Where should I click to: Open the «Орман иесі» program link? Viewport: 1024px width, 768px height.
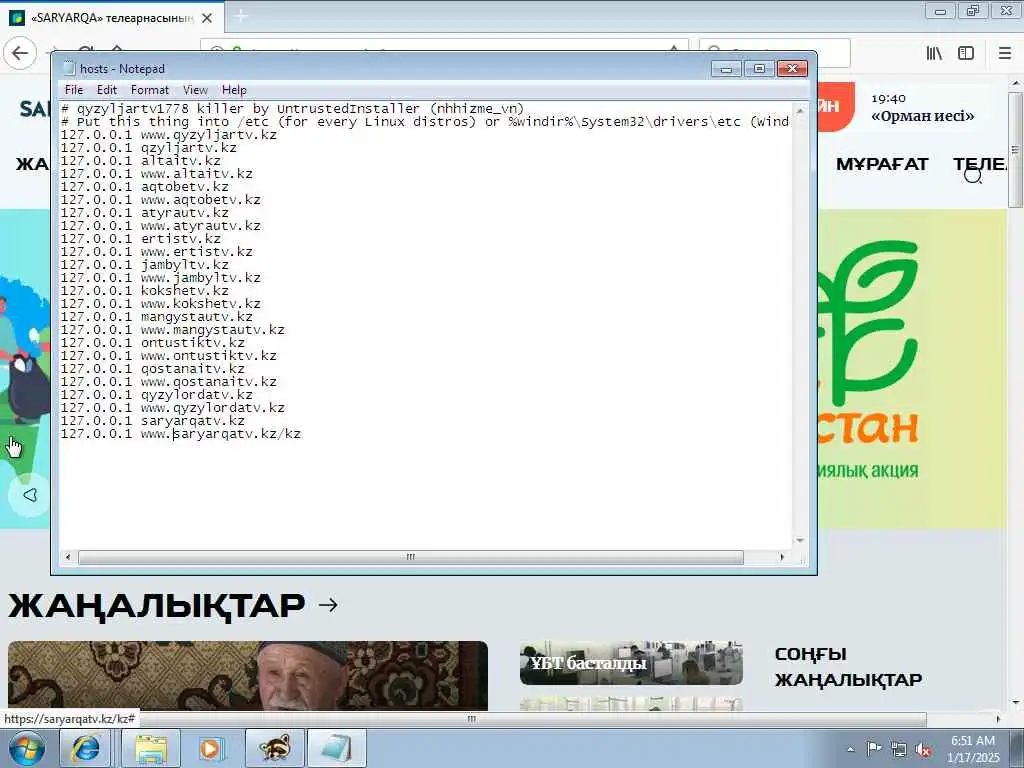coord(922,116)
